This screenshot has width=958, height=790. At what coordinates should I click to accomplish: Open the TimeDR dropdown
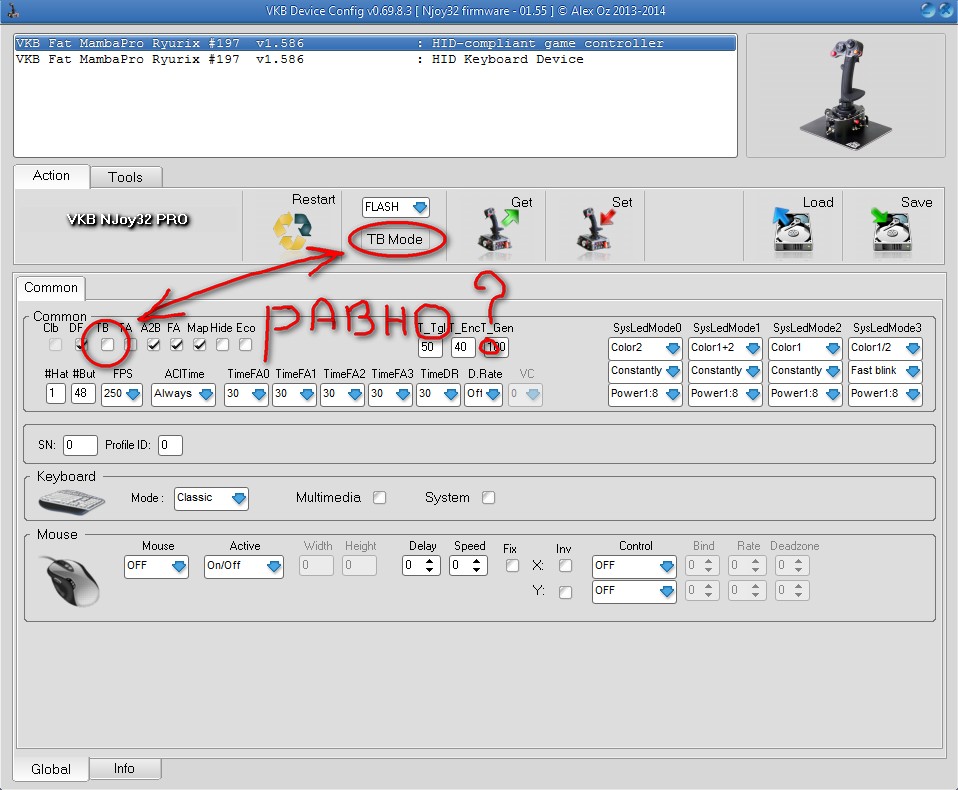(x=438, y=394)
